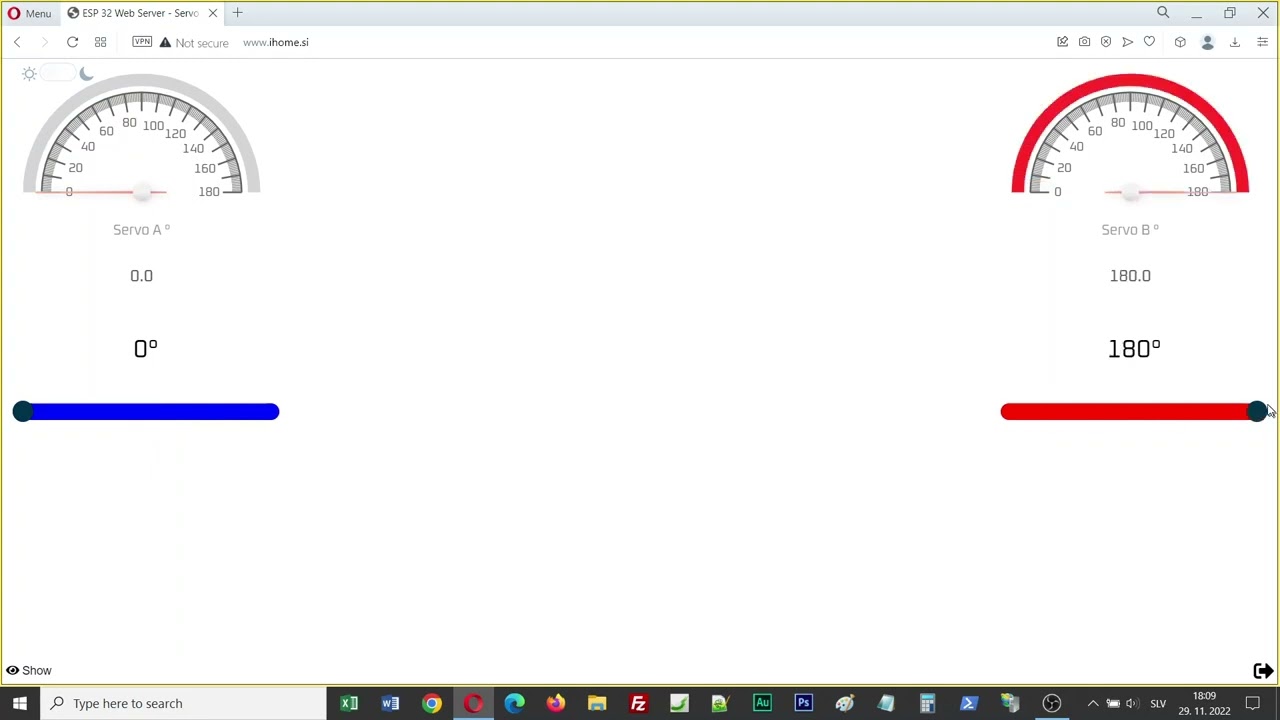
Task: Open the clock showing 18:09
Action: click(x=1204, y=703)
